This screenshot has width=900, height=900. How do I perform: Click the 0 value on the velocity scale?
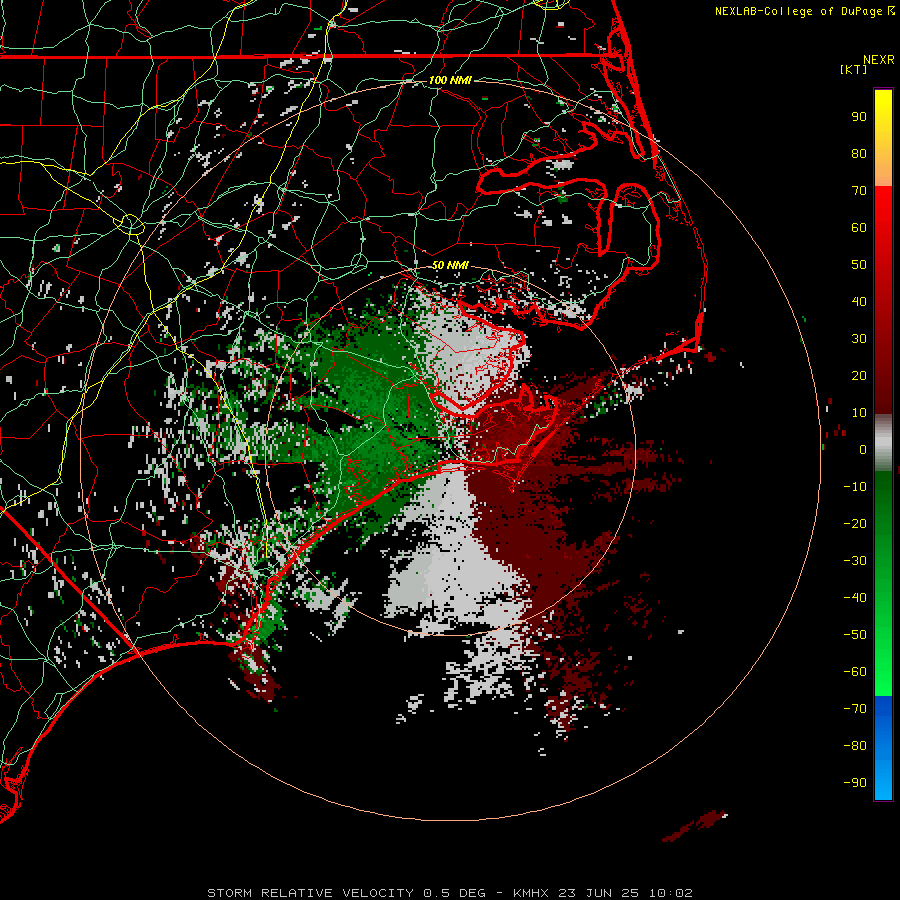click(x=863, y=450)
